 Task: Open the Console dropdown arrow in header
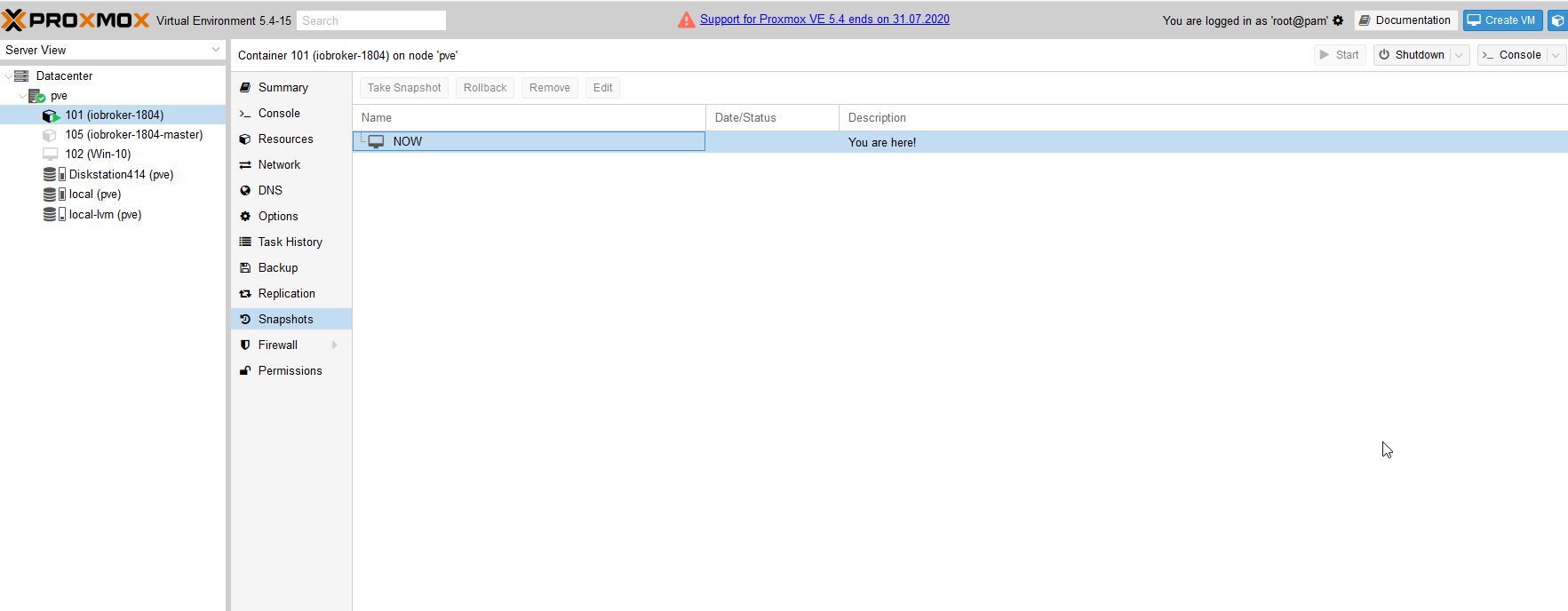coord(1556,55)
